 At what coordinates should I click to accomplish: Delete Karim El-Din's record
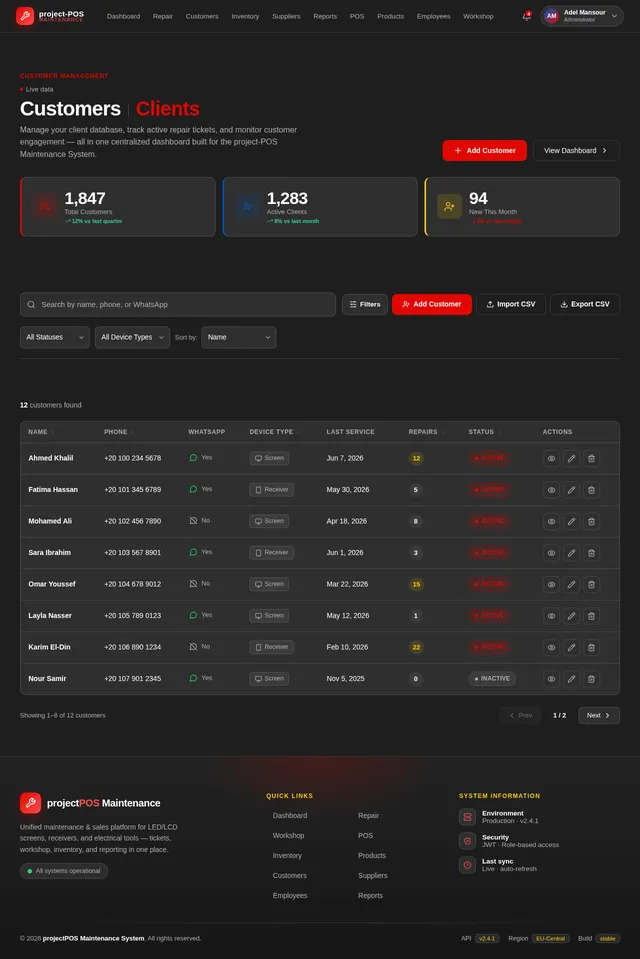[591, 648]
